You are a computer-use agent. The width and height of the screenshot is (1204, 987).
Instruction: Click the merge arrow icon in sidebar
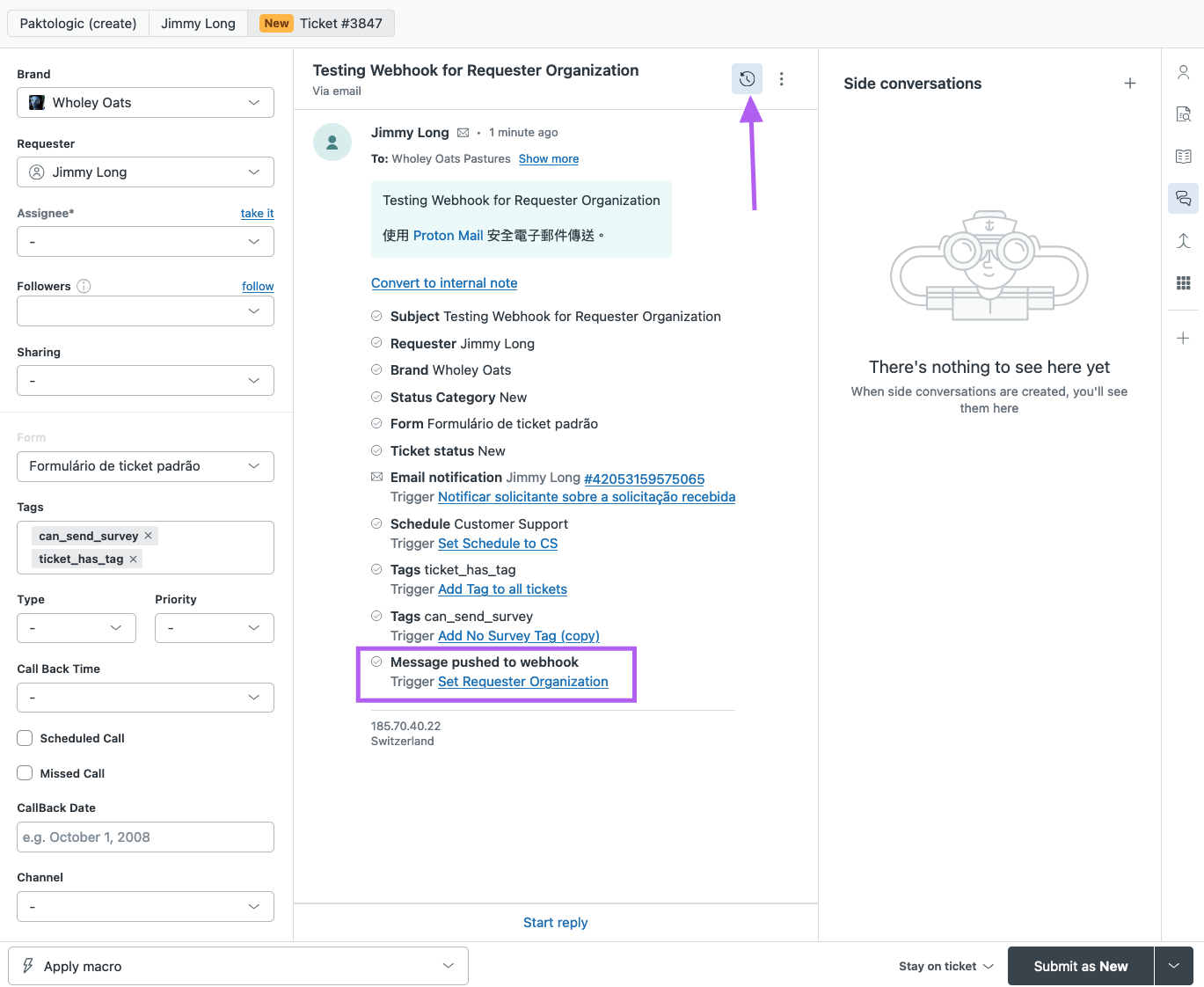click(1183, 240)
